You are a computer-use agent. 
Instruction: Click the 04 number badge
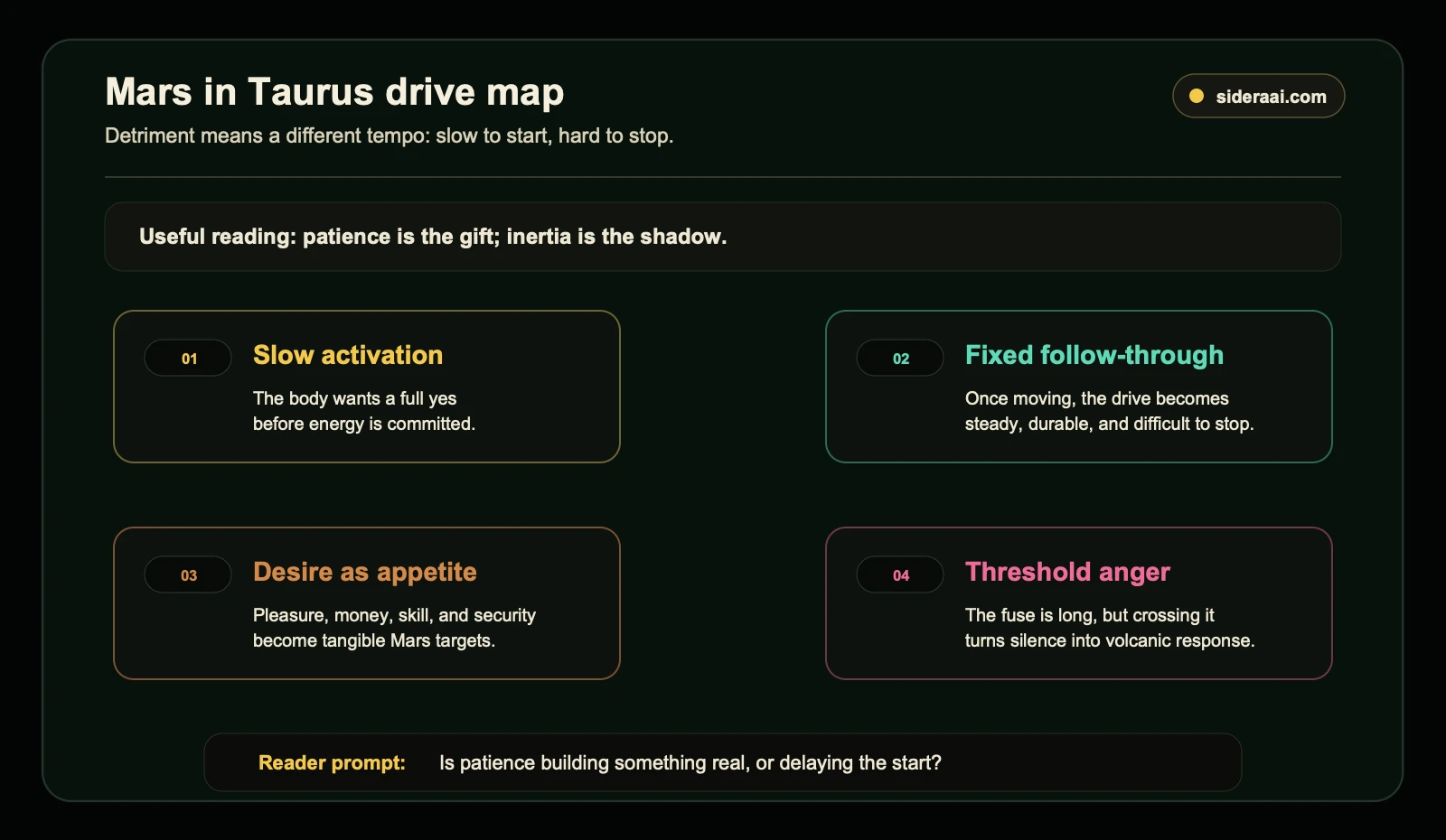tap(900, 574)
